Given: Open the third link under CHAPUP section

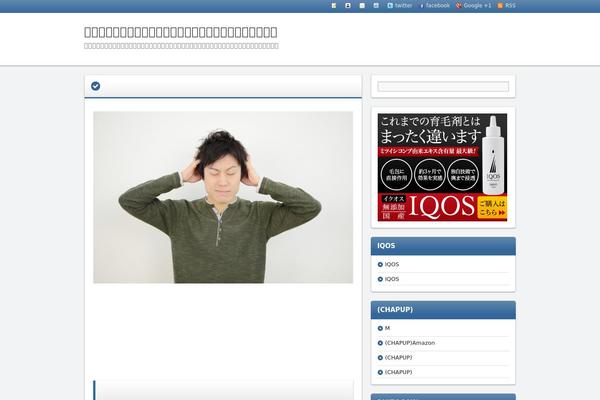Looking at the screenshot, I should [x=398, y=358].
